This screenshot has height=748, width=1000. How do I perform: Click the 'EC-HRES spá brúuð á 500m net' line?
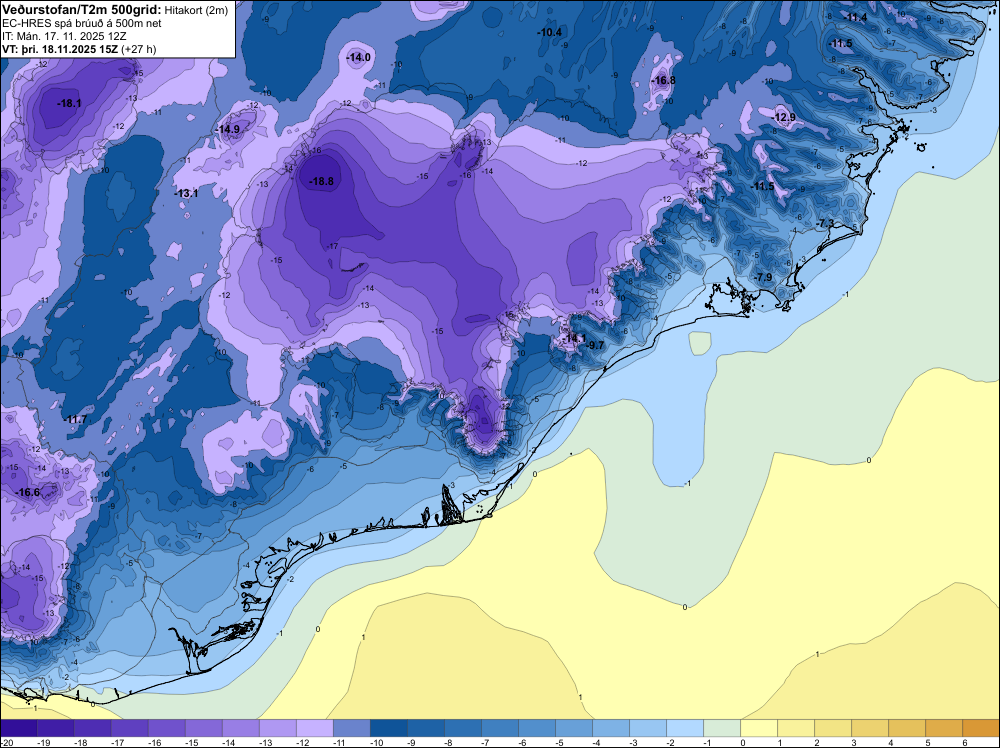pos(82,23)
